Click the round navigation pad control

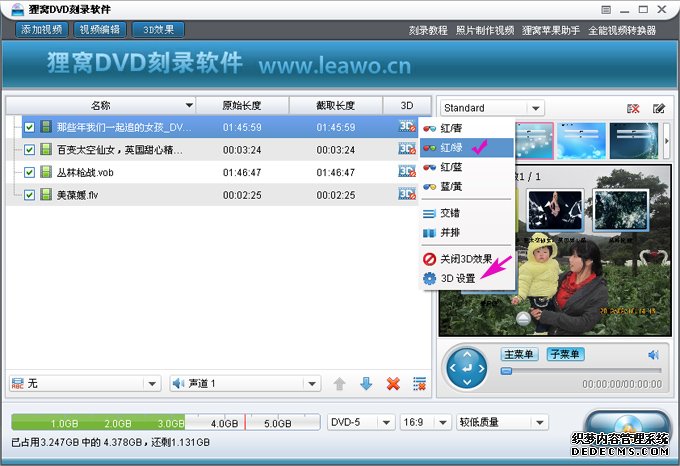[x=467, y=368]
